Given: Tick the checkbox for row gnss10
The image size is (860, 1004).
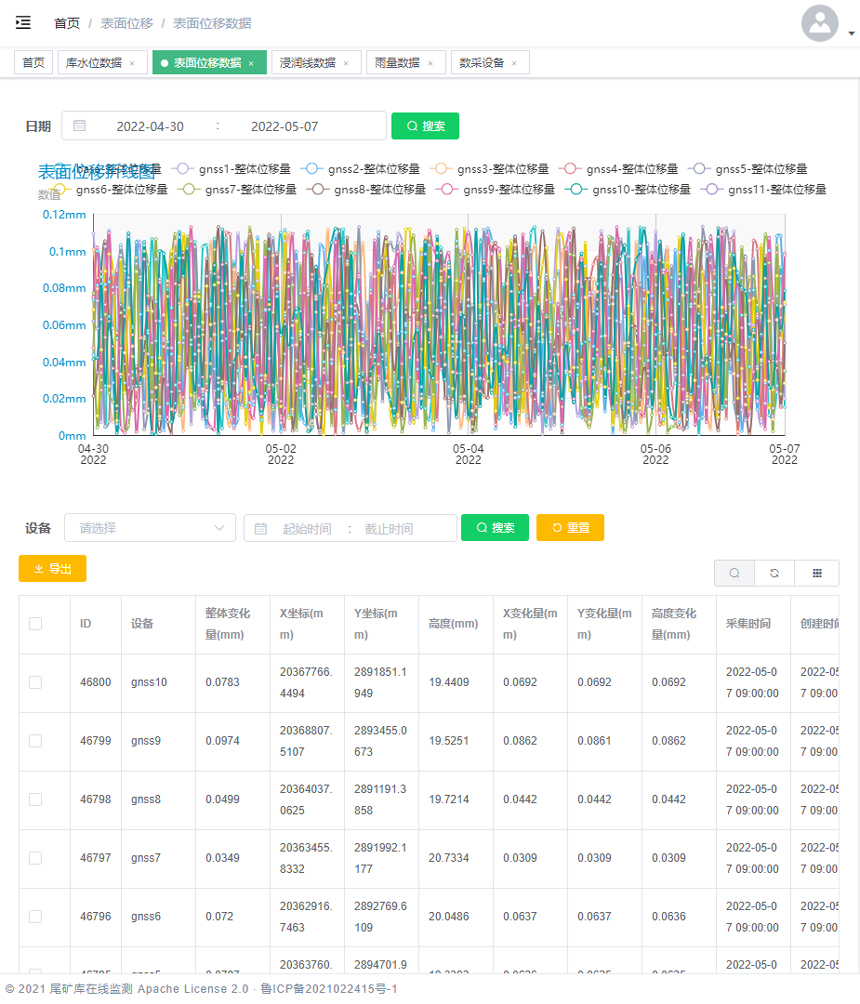Looking at the screenshot, I should coord(36,682).
